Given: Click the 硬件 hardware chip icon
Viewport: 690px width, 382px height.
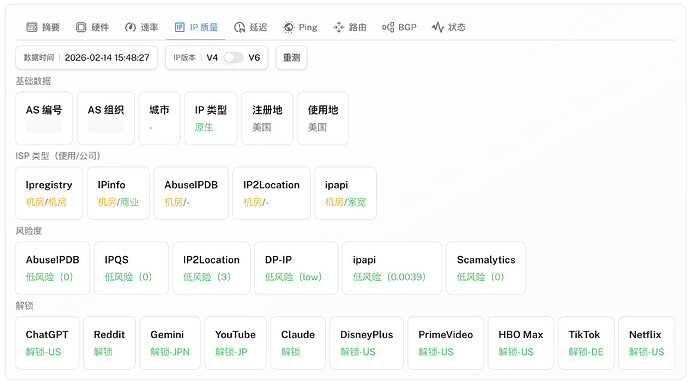Looking at the screenshot, I should [81, 27].
